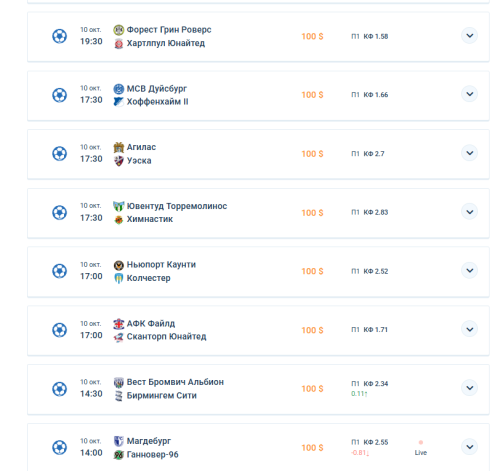Click the Hoffenheim II club logo
The image size is (500, 471).
point(119,102)
